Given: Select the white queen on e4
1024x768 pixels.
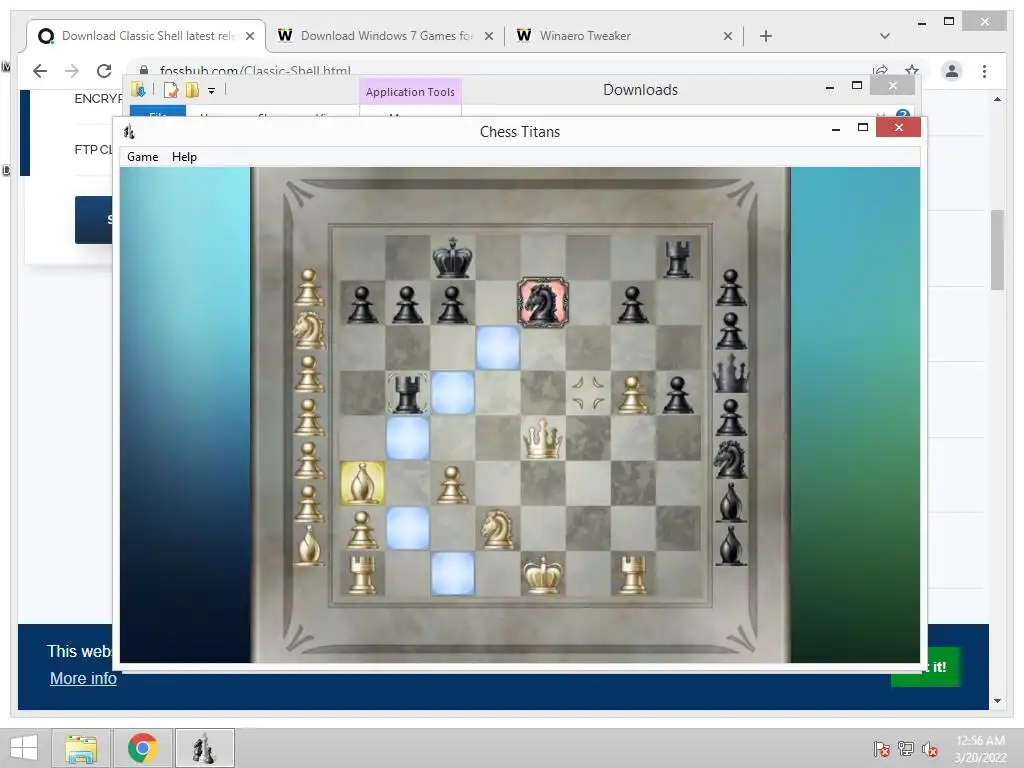Looking at the screenshot, I should 542,438.
